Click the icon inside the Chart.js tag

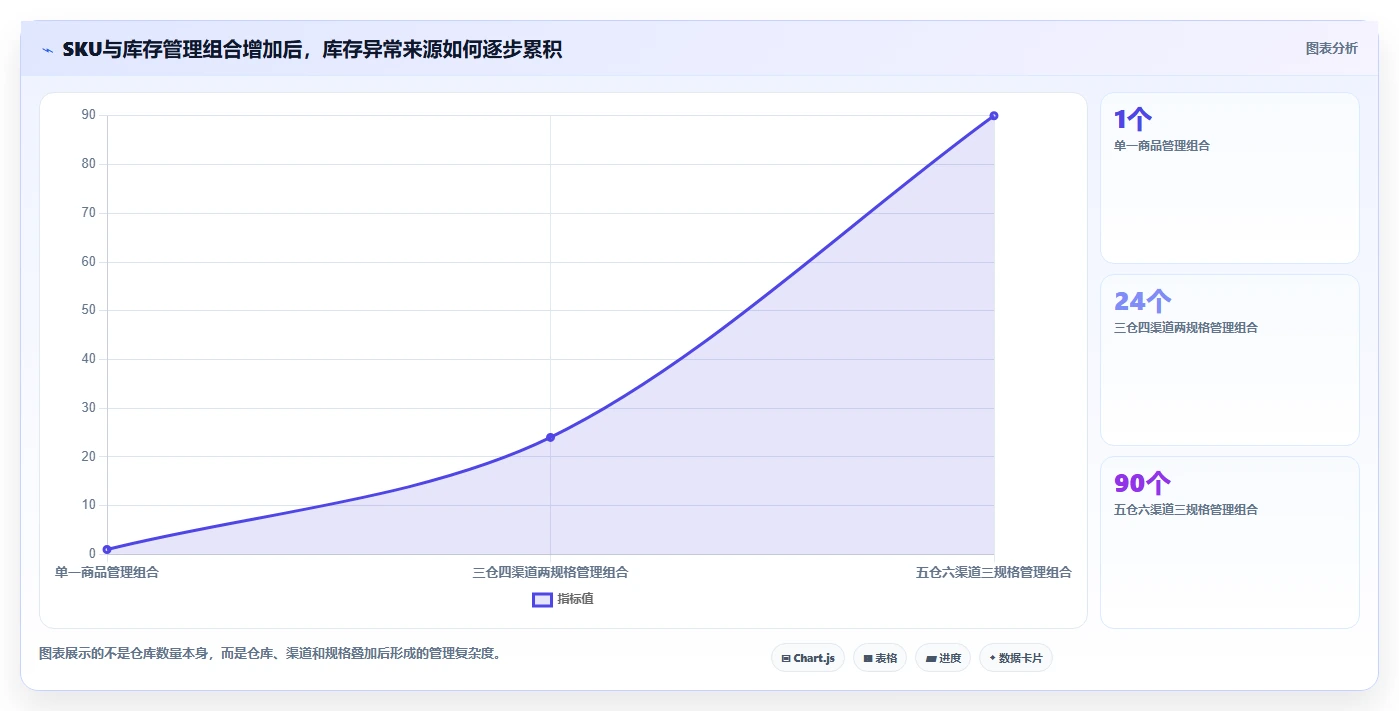click(x=786, y=659)
